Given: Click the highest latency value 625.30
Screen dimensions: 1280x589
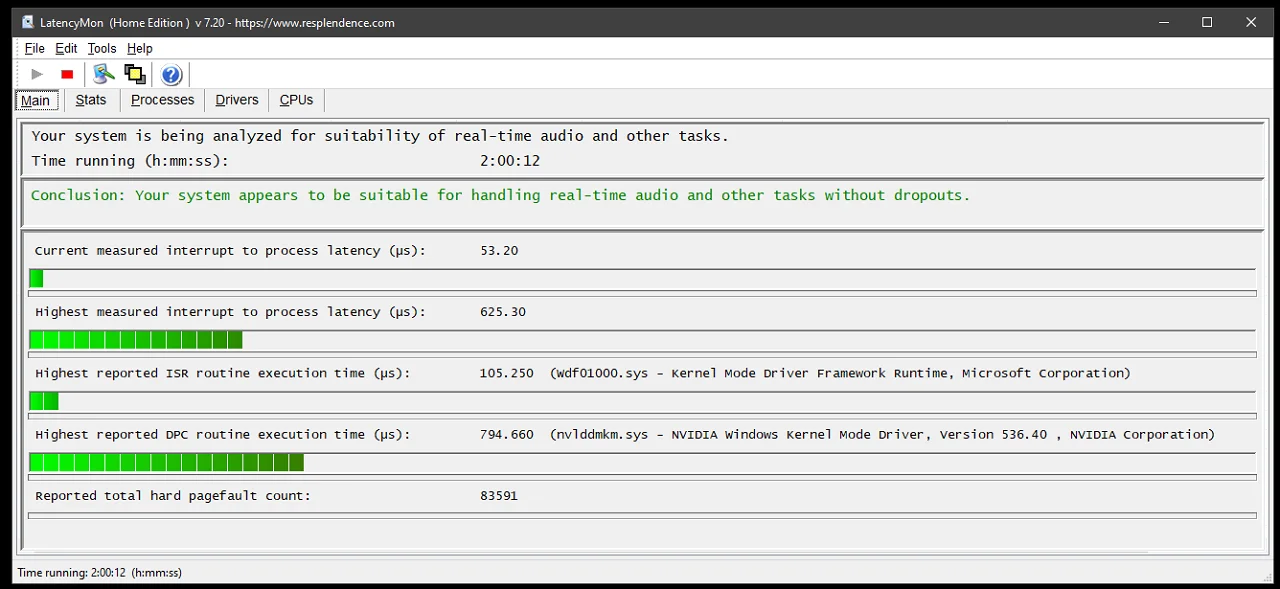Looking at the screenshot, I should 503,312.
